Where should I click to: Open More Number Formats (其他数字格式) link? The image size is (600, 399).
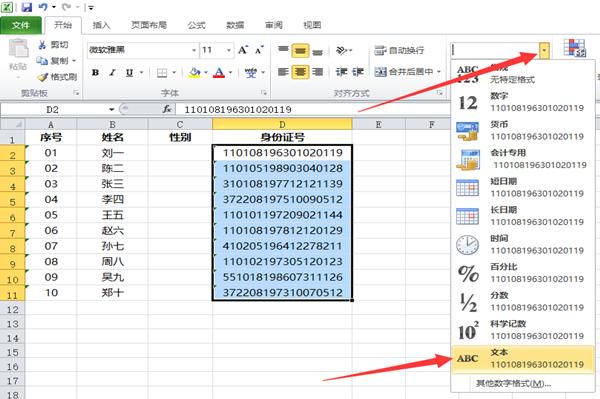click(x=513, y=383)
